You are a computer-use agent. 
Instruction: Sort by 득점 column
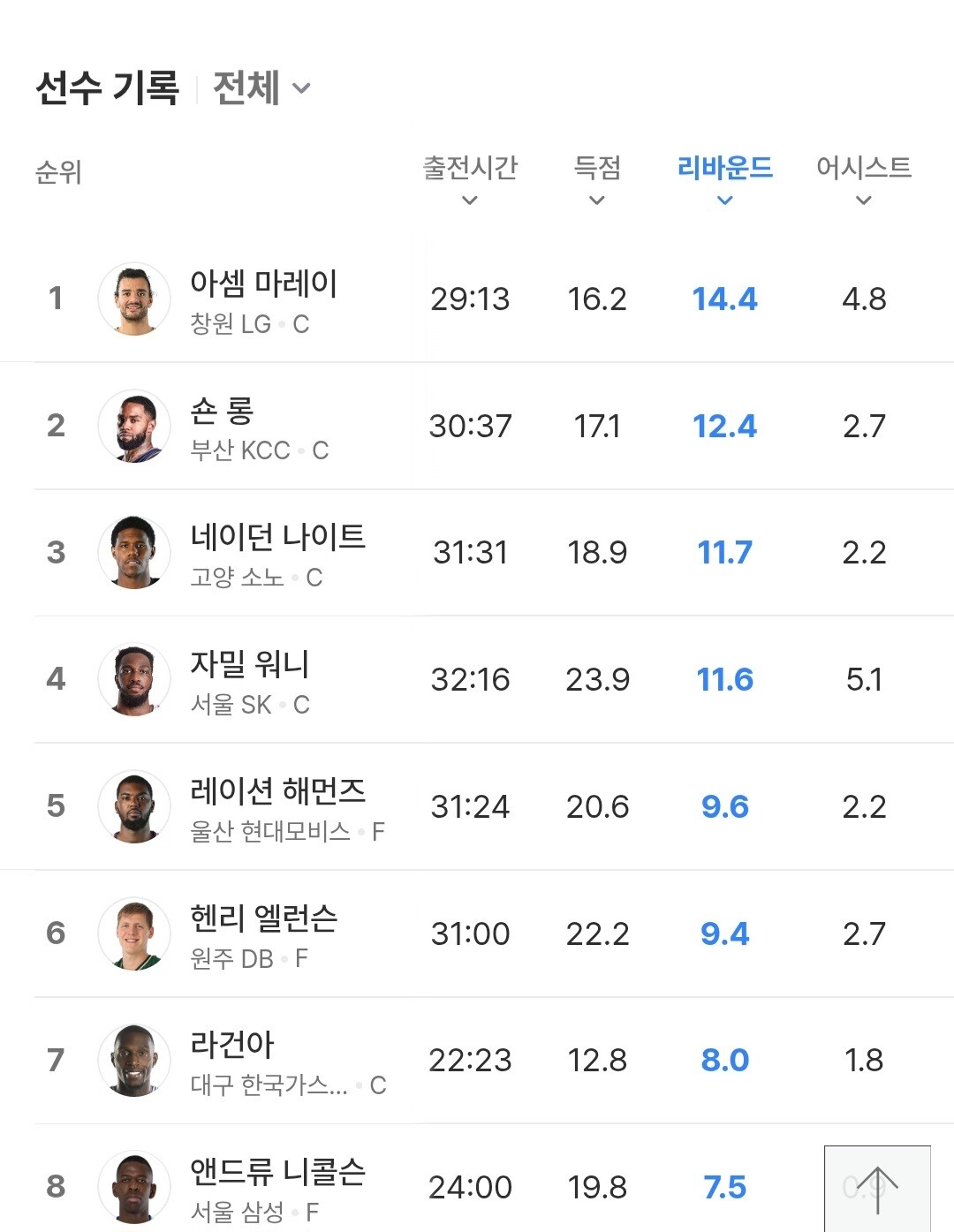pyautogui.click(x=597, y=168)
